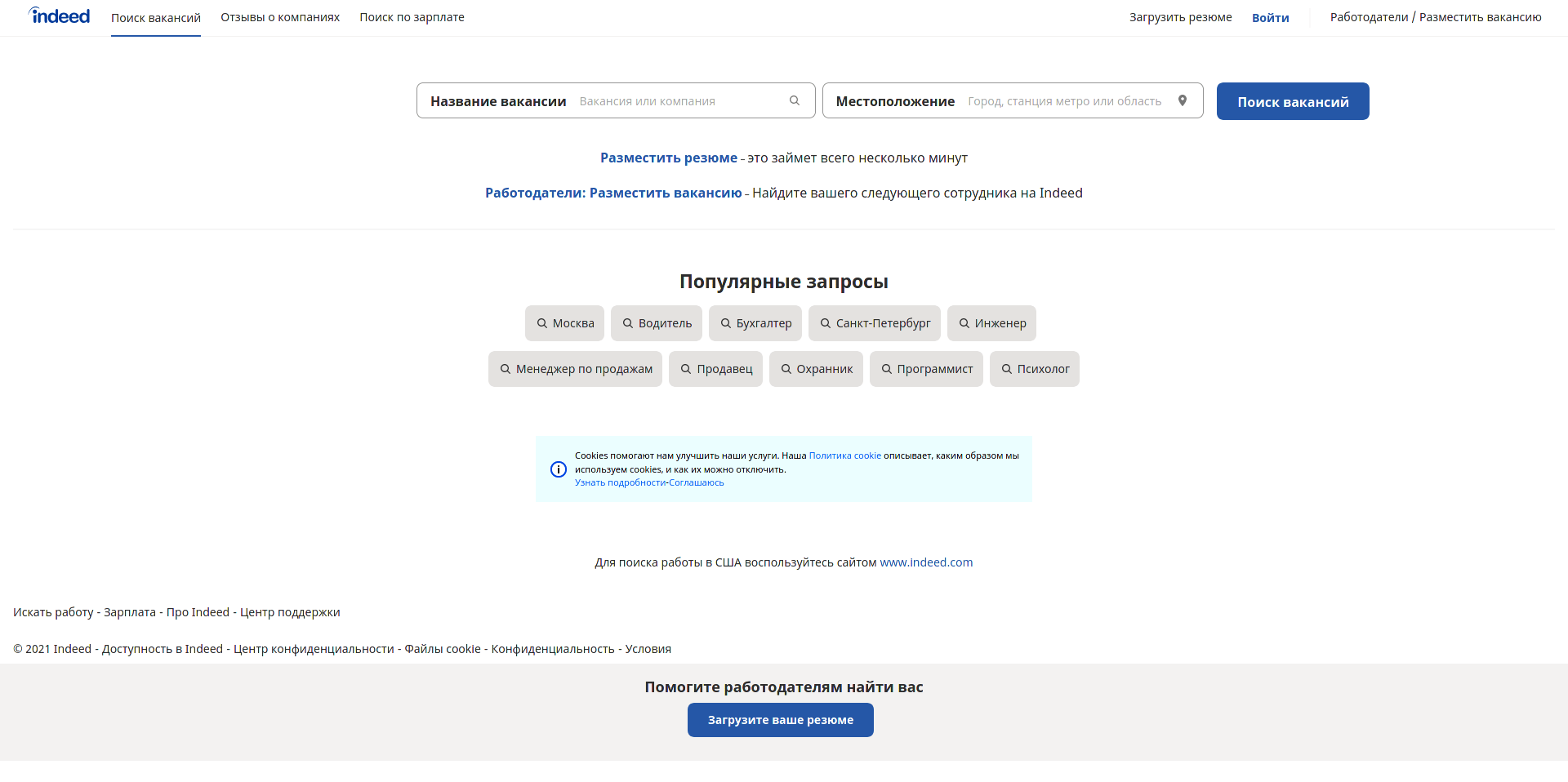The width and height of the screenshot is (1568, 782).
Task: Focus the Название вакансии input field
Action: click(x=678, y=101)
